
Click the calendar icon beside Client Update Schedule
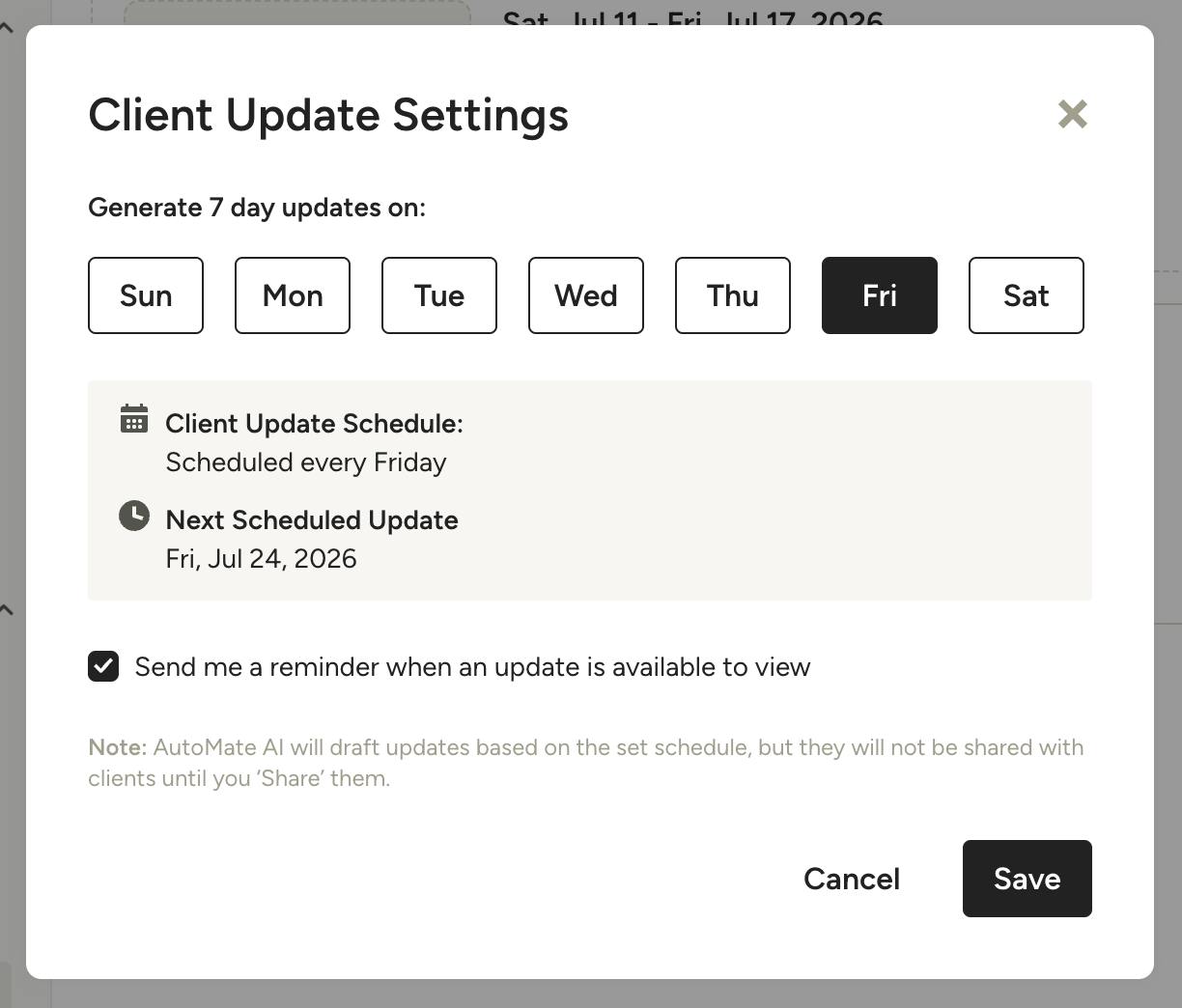coord(134,419)
